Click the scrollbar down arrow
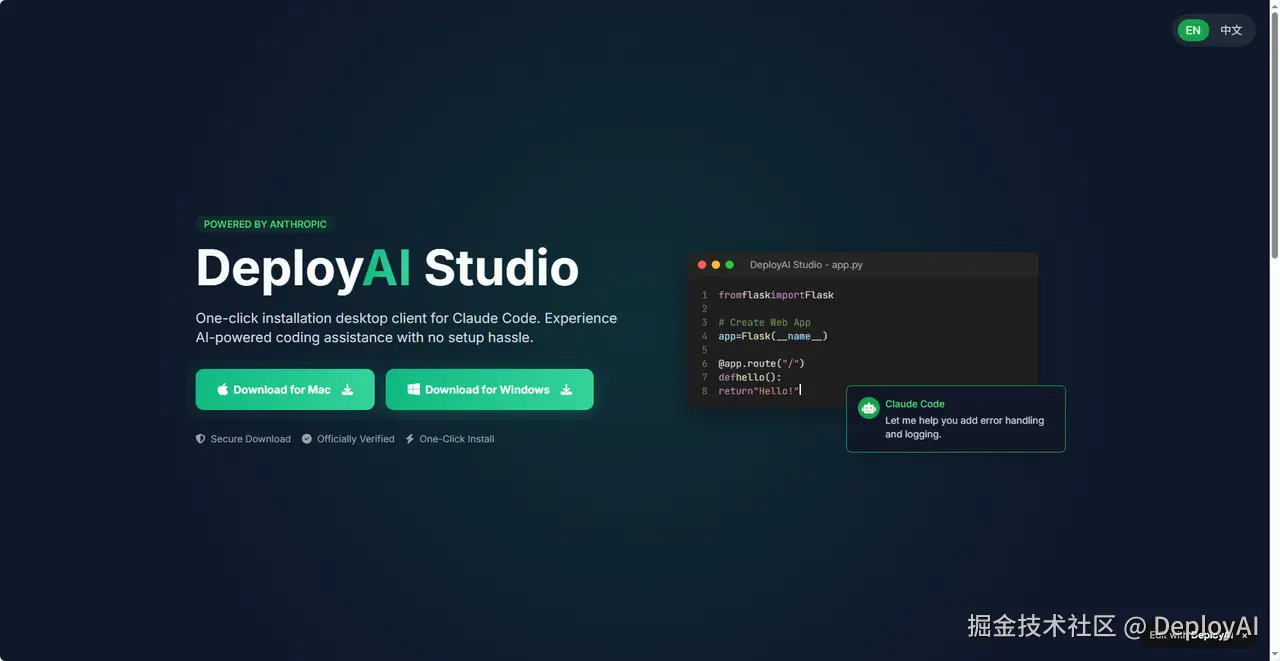 tap(1273, 654)
